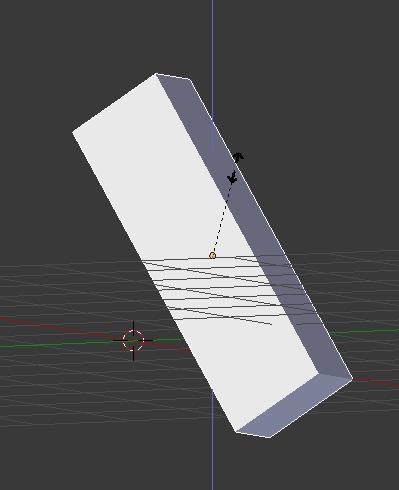Image resolution: width=399 pixels, height=490 pixels.
Task: Click the highlighted white right edge of the box
Action: (271, 229)
